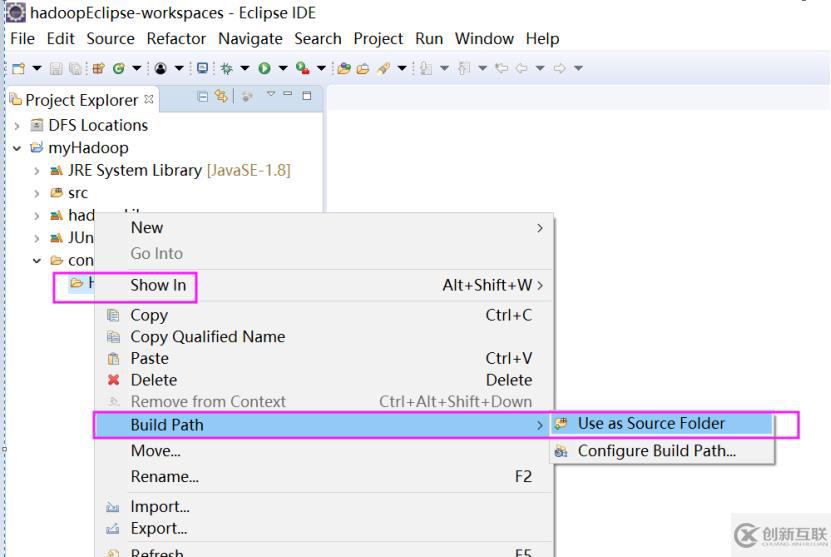Click the Previous Annotation icon
Screen dimensions: 831x557
[x=464, y=68]
